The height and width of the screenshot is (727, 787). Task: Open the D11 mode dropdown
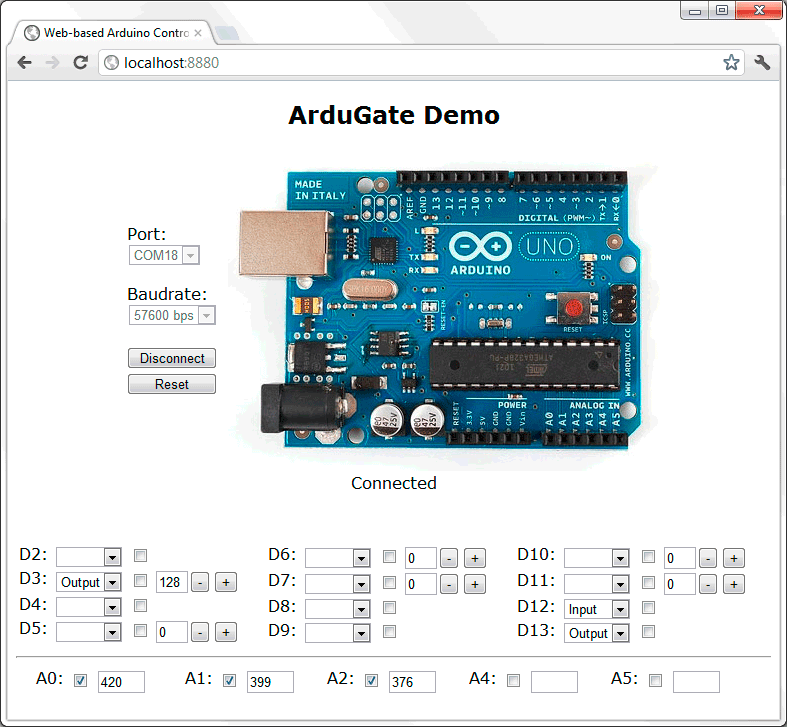[x=597, y=584]
